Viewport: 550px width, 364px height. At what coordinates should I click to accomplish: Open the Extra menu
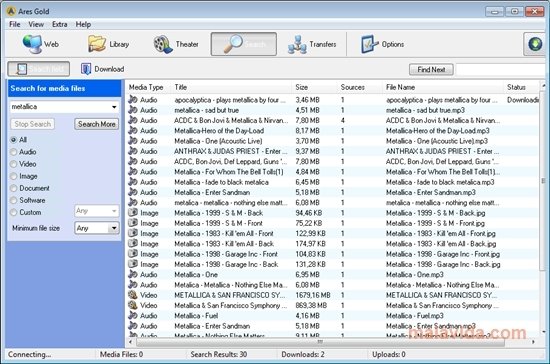click(x=60, y=24)
